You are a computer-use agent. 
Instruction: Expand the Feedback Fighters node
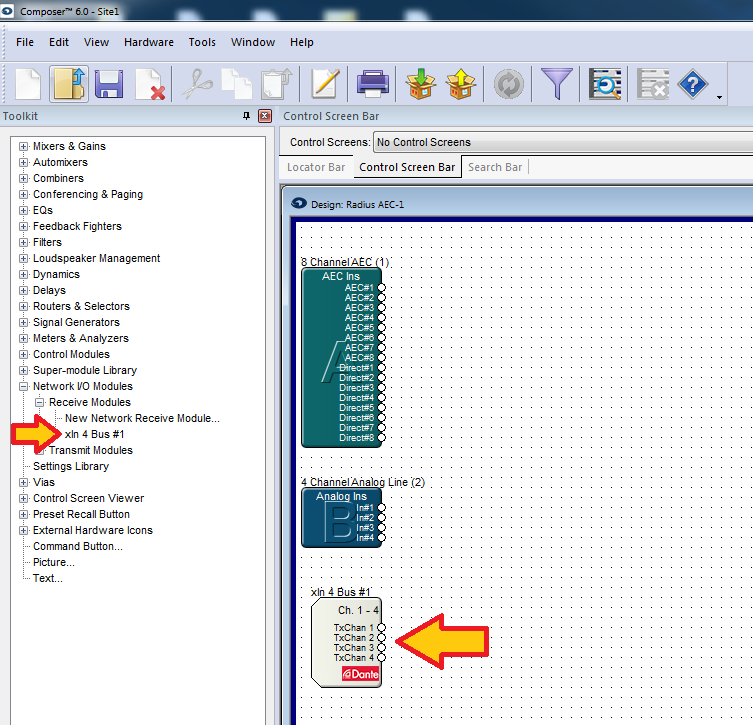pyautogui.click(x=23, y=226)
